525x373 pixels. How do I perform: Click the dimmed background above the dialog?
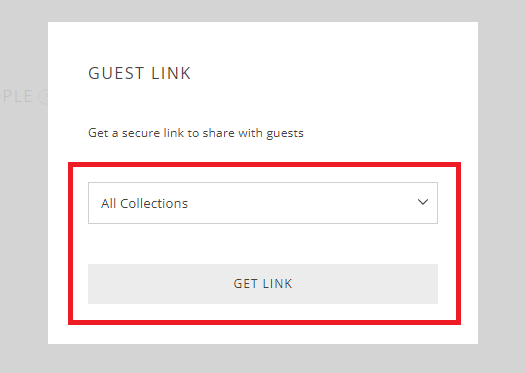tap(262, 11)
